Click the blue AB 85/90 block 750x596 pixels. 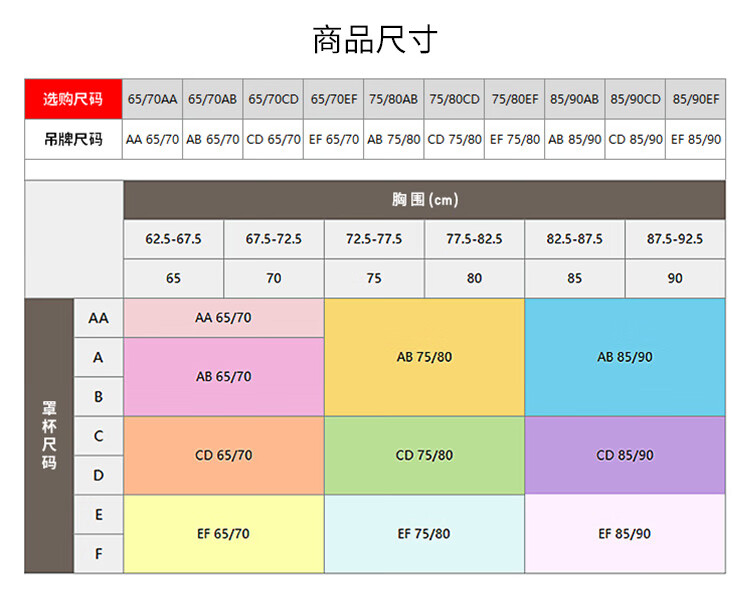(625, 357)
